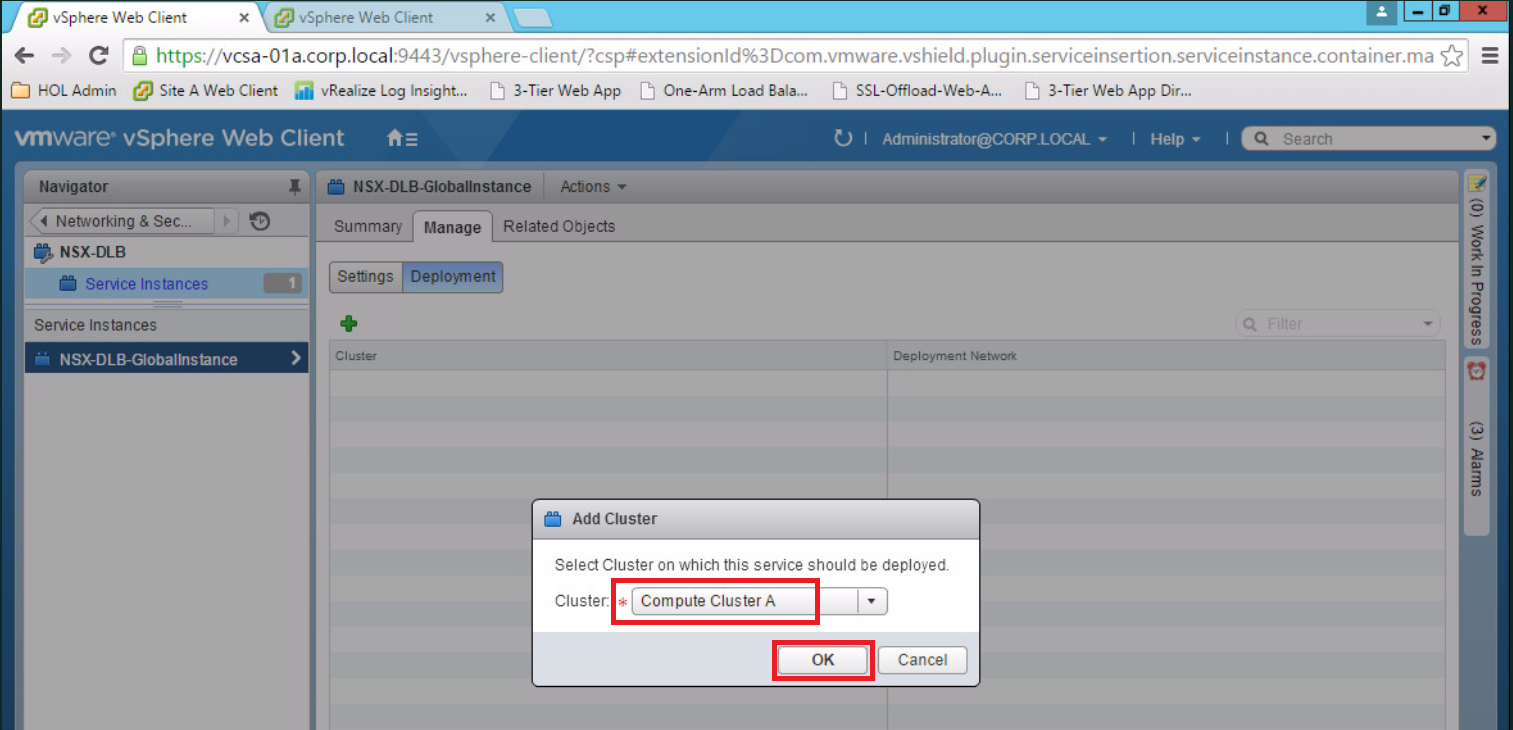Image resolution: width=1513 pixels, height=730 pixels.
Task: Switch to Related Objects tab
Action: pos(559,227)
